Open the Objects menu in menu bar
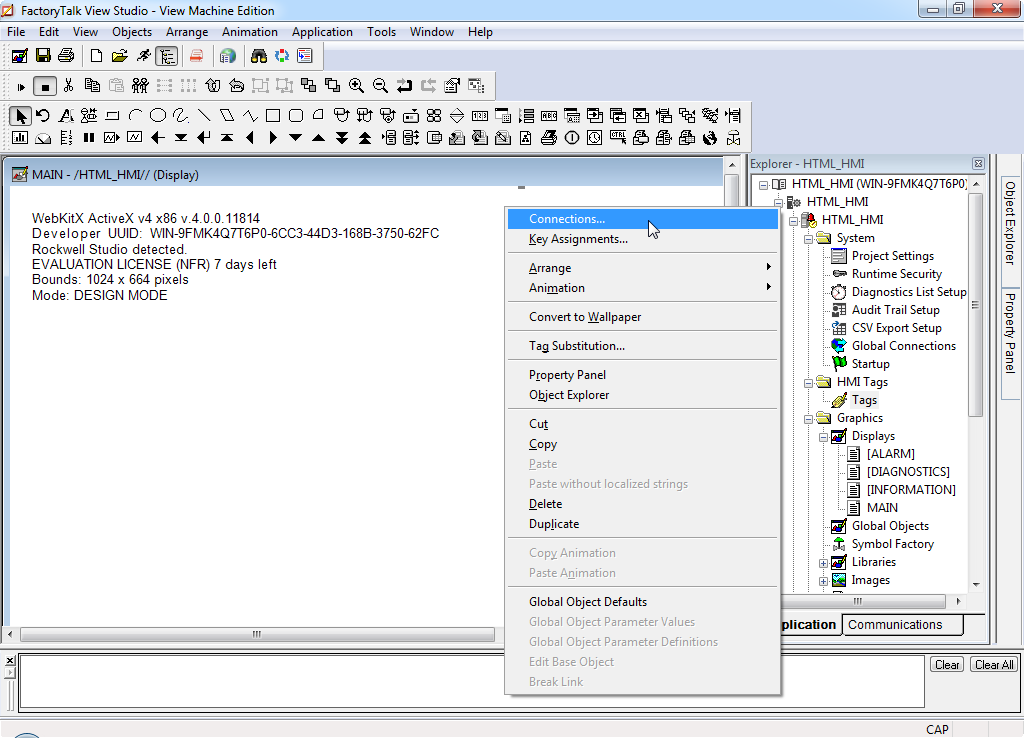Image resolution: width=1024 pixels, height=738 pixels. [132, 32]
